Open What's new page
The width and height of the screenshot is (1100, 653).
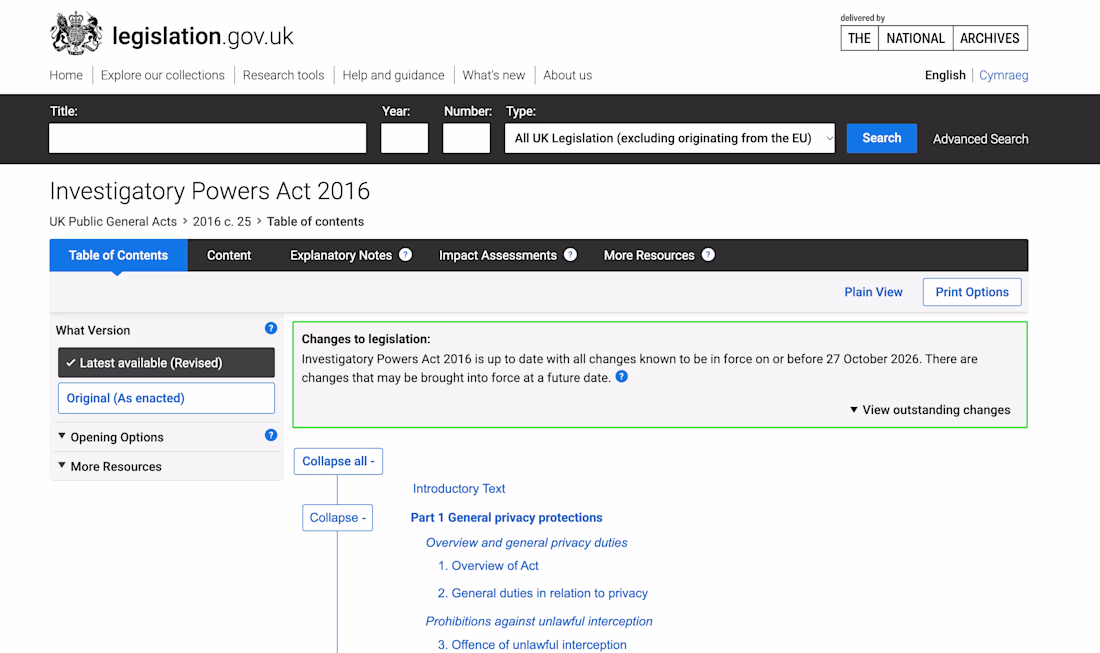[494, 75]
